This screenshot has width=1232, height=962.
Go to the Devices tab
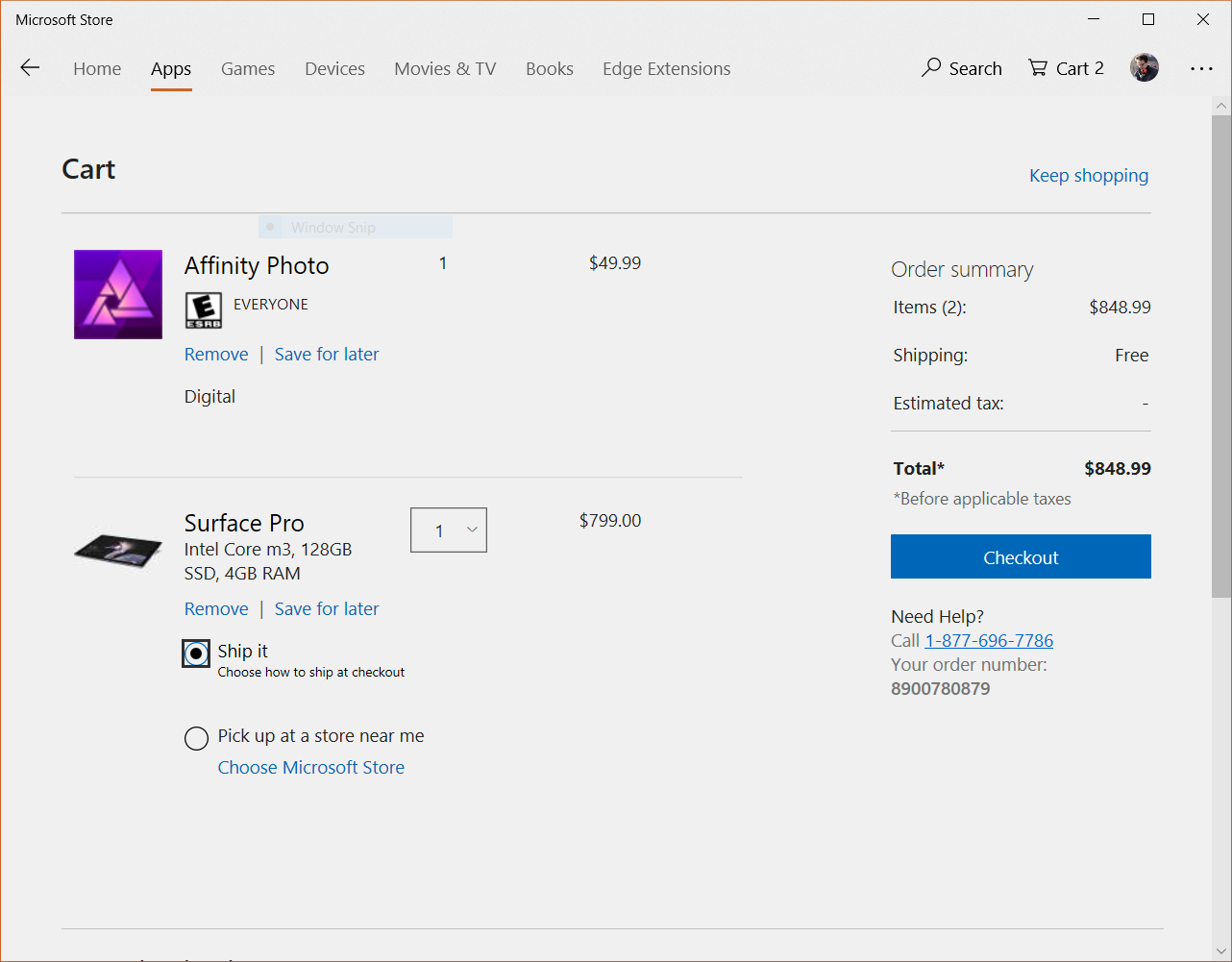334,69
